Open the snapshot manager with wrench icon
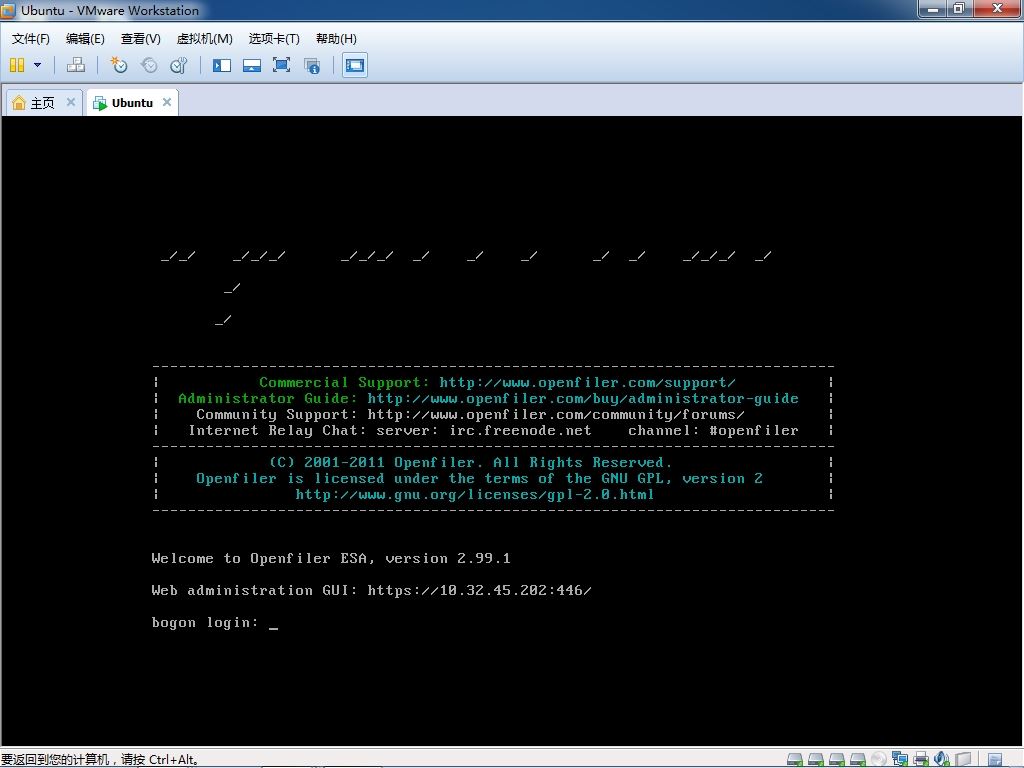 click(x=179, y=65)
